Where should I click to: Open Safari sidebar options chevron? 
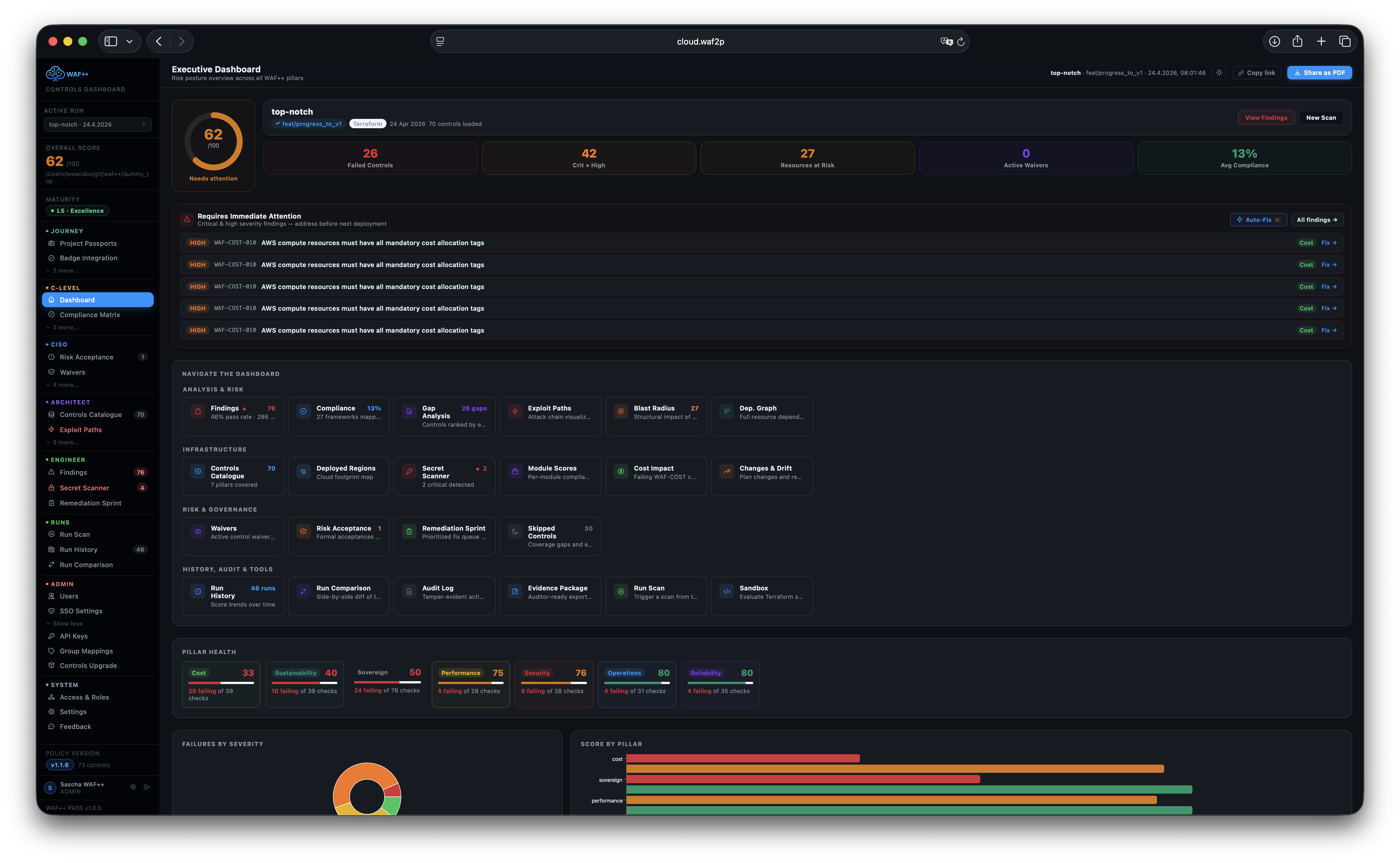coord(129,41)
